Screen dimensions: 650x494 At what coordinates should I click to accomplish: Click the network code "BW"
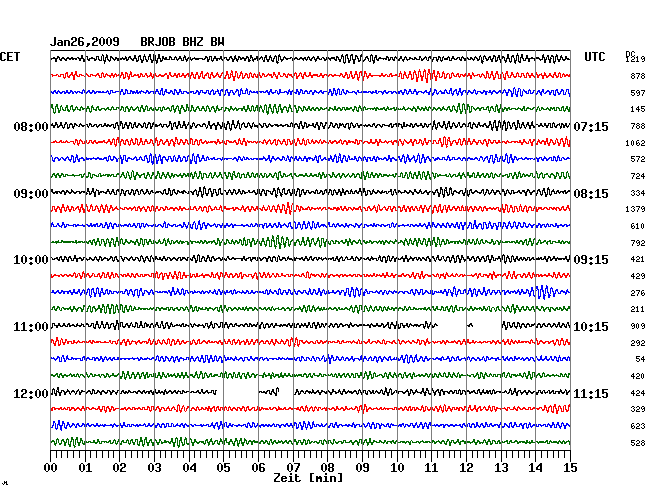pos(217,42)
